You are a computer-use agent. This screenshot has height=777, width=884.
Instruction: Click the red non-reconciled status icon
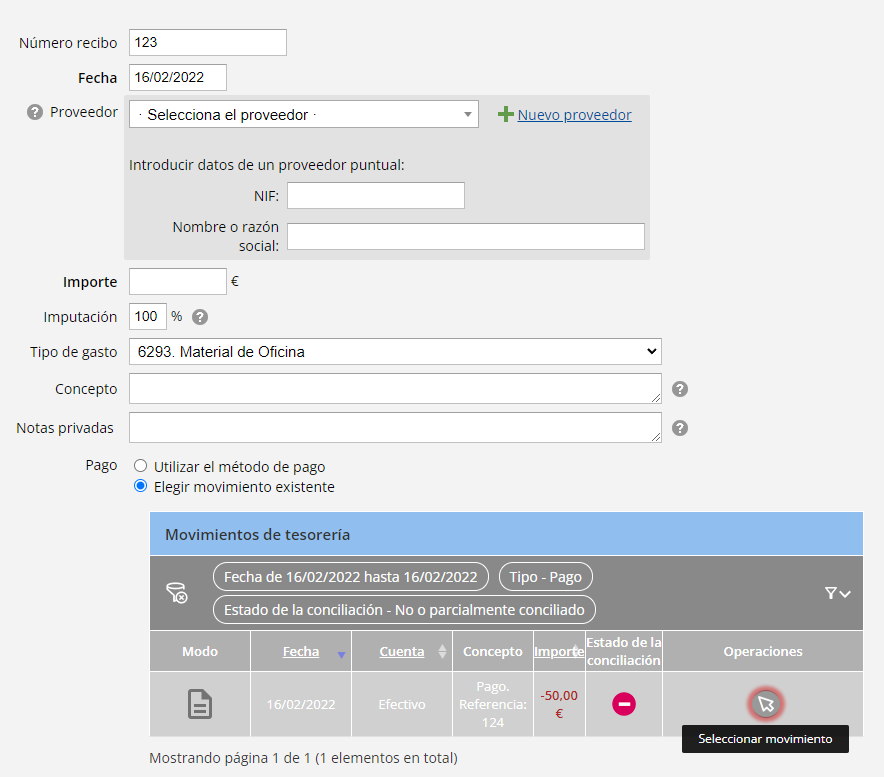point(624,704)
